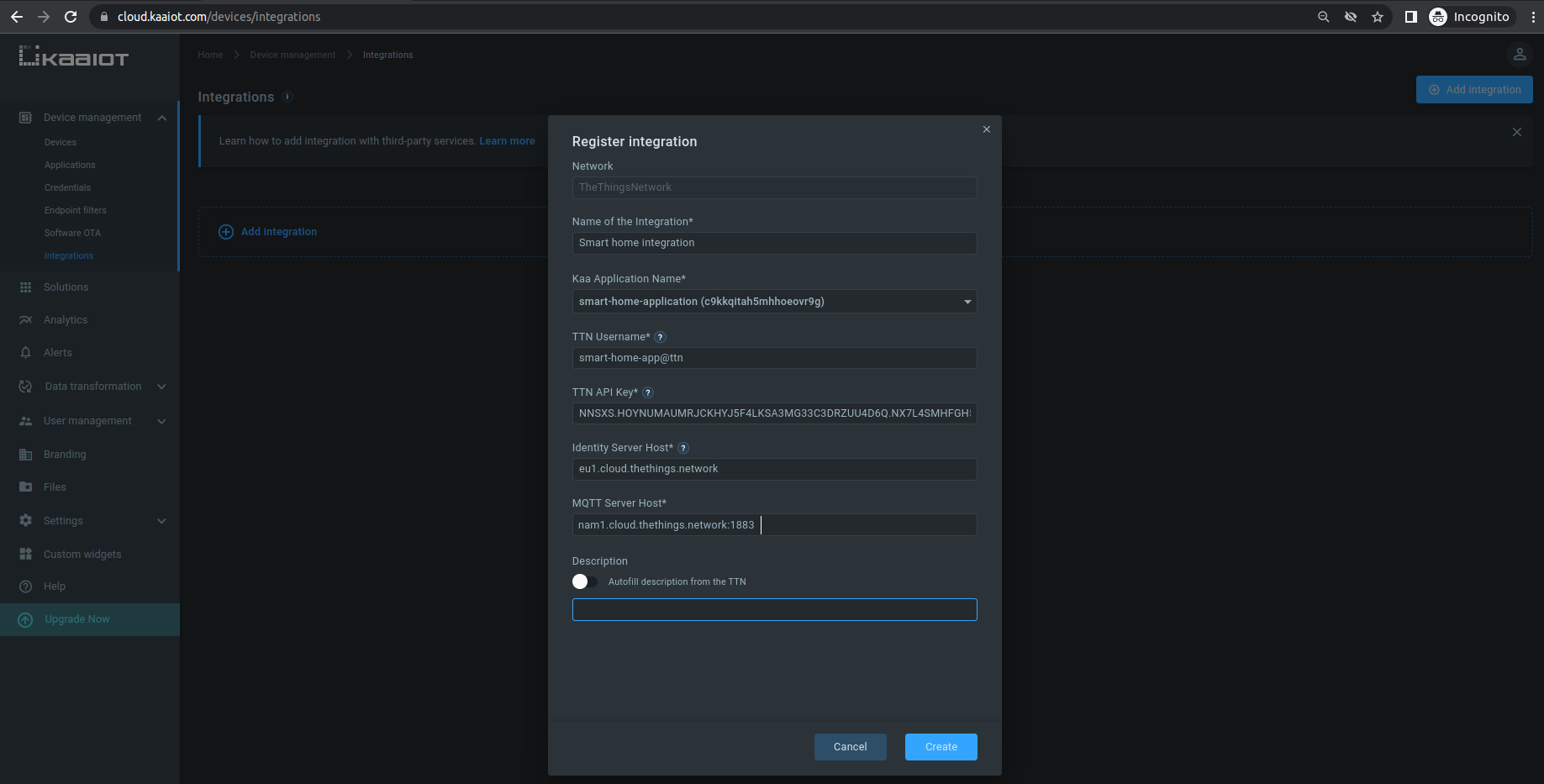Select Integrations in the sidebar
Screen dimensions: 1544x784
pyautogui.click(x=69, y=256)
